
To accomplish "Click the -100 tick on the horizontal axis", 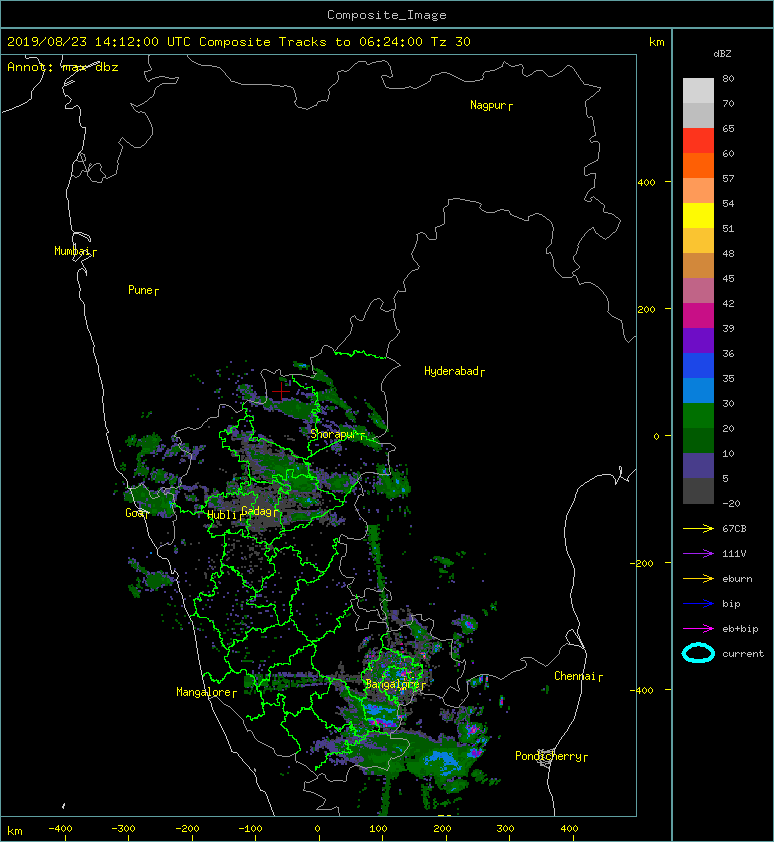I will [x=250, y=829].
